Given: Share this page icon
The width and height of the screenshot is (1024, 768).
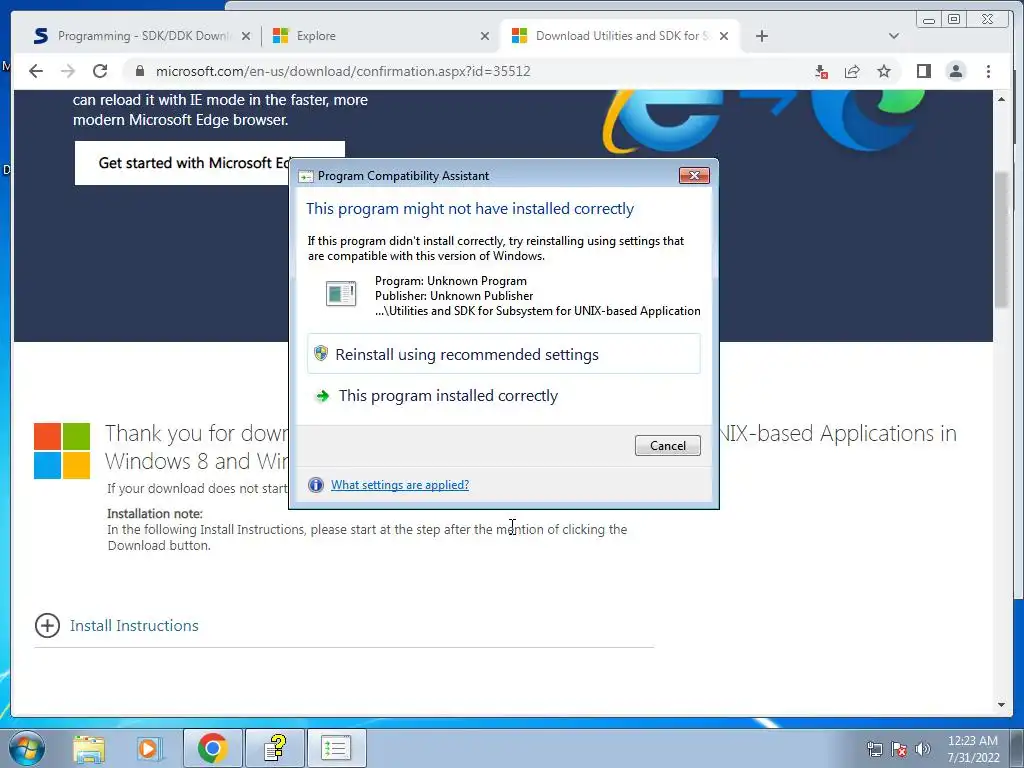Looking at the screenshot, I should 852,71.
